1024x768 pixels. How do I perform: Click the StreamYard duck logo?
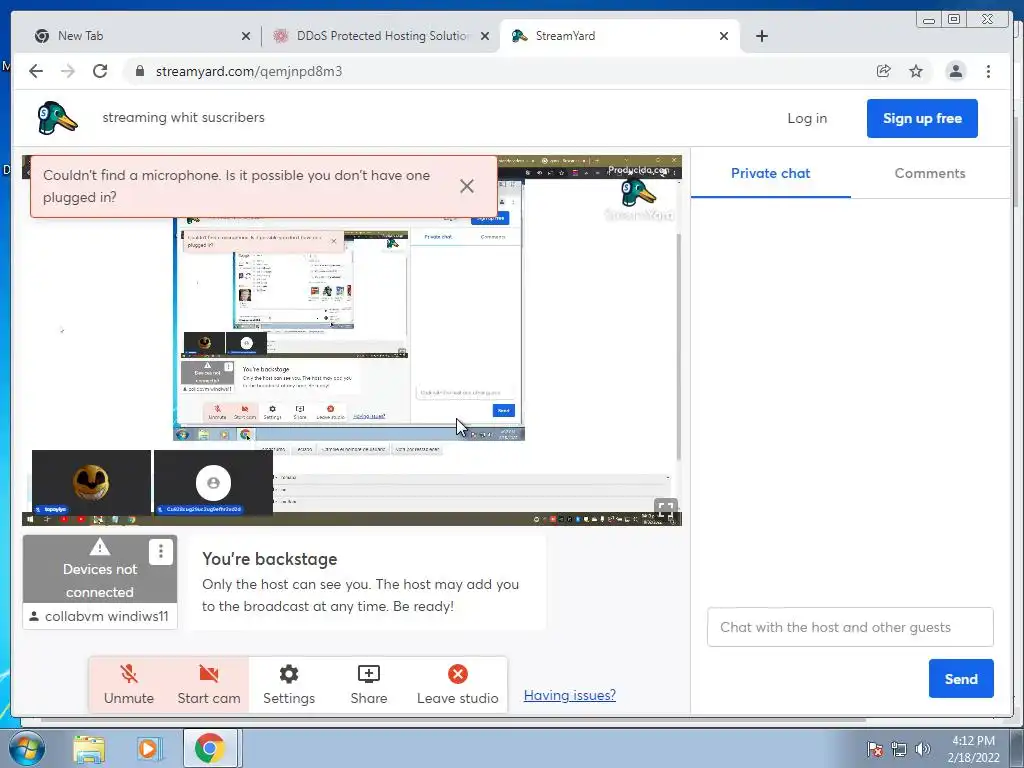tap(57, 118)
